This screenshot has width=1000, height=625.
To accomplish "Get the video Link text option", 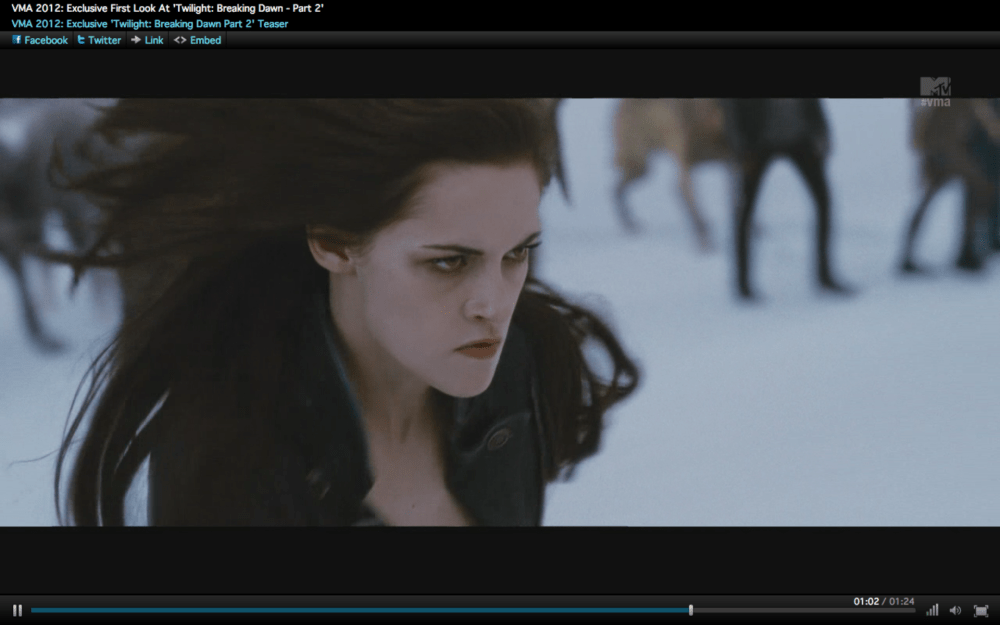I will click(x=154, y=40).
